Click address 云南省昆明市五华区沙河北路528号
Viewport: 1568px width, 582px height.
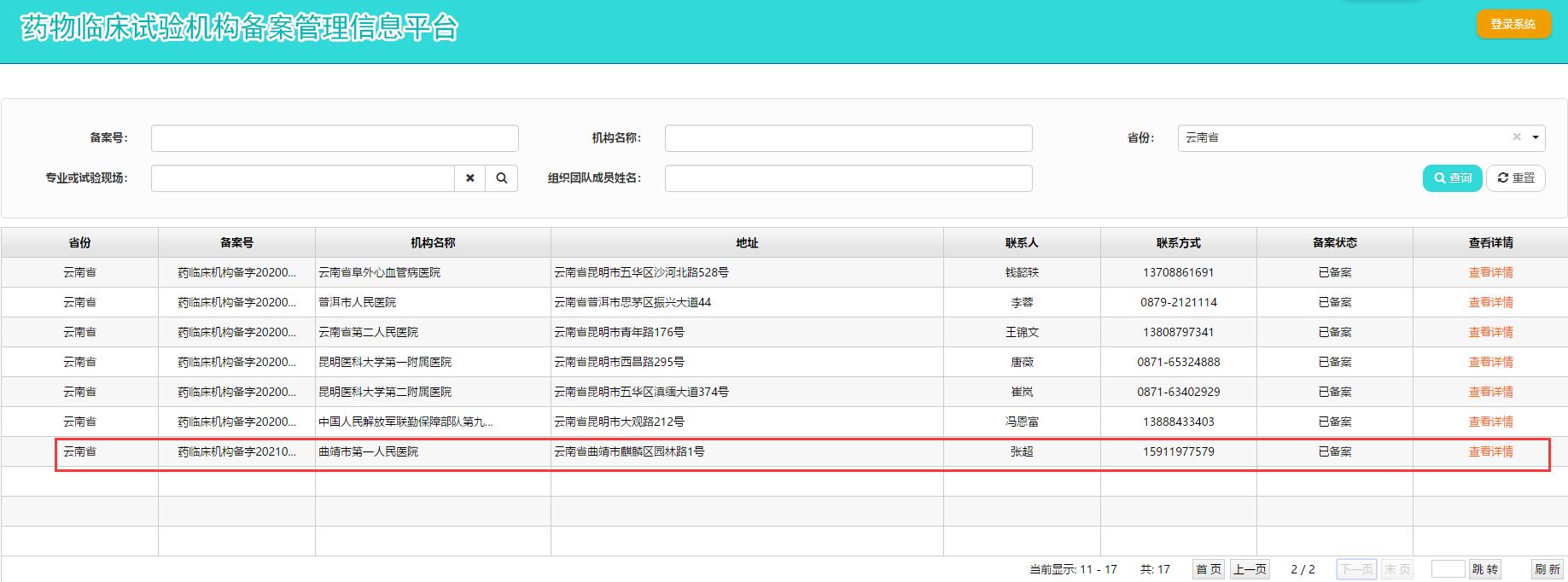tap(642, 272)
